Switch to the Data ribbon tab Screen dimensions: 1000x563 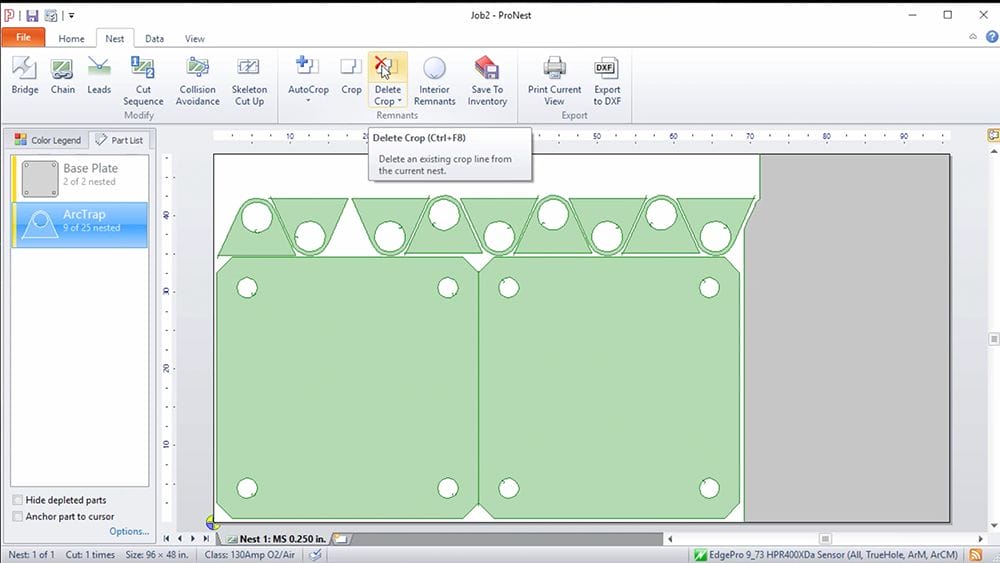coord(154,39)
